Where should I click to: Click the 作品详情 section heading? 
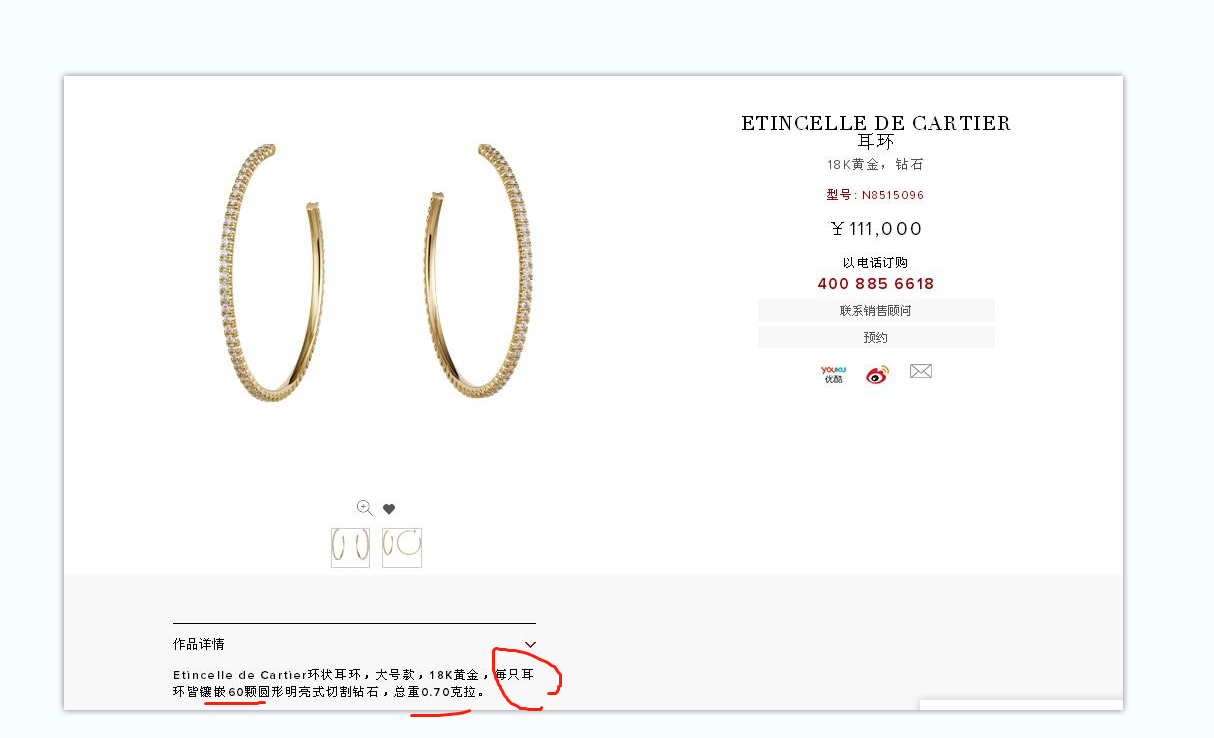pyautogui.click(x=199, y=644)
